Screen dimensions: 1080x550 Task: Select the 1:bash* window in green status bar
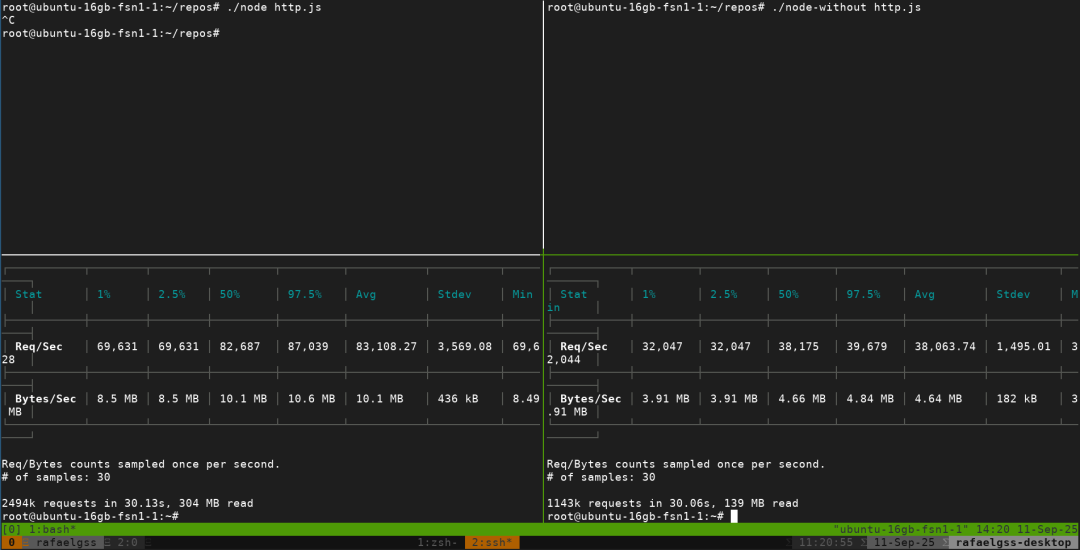point(51,529)
